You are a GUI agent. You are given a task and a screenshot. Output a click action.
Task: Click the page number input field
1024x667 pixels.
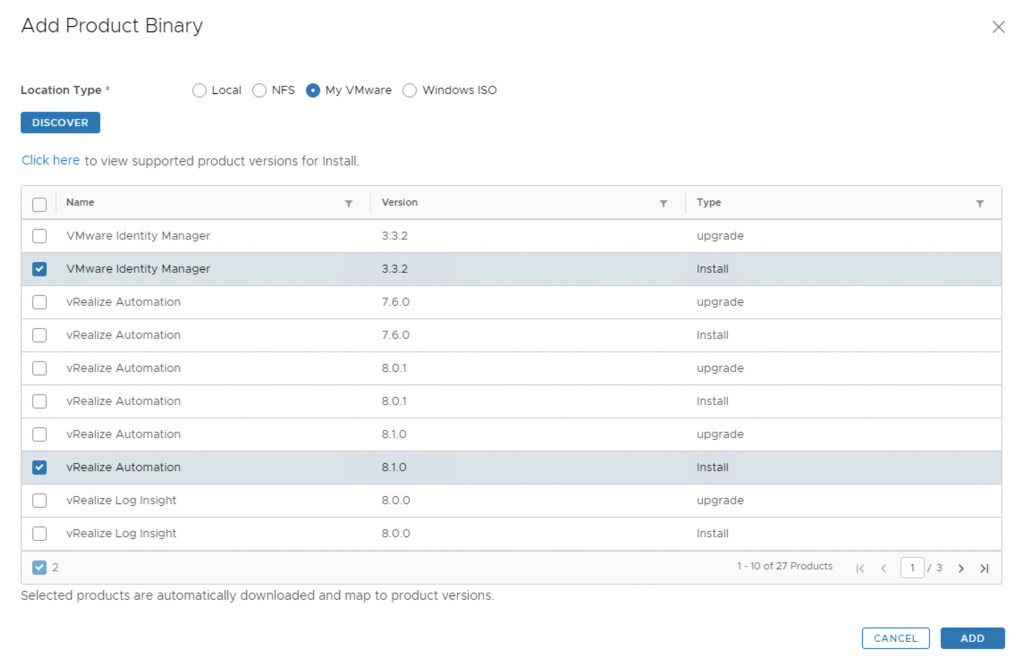[x=911, y=568]
